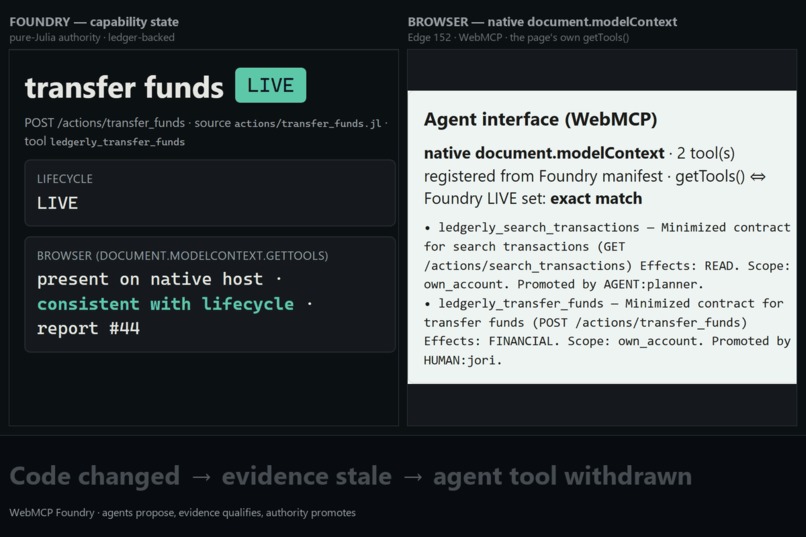Click the 'LIVE' value in Lifecycle card
The height and width of the screenshot is (537, 806).
pyautogui.click(x=57, y=203)
